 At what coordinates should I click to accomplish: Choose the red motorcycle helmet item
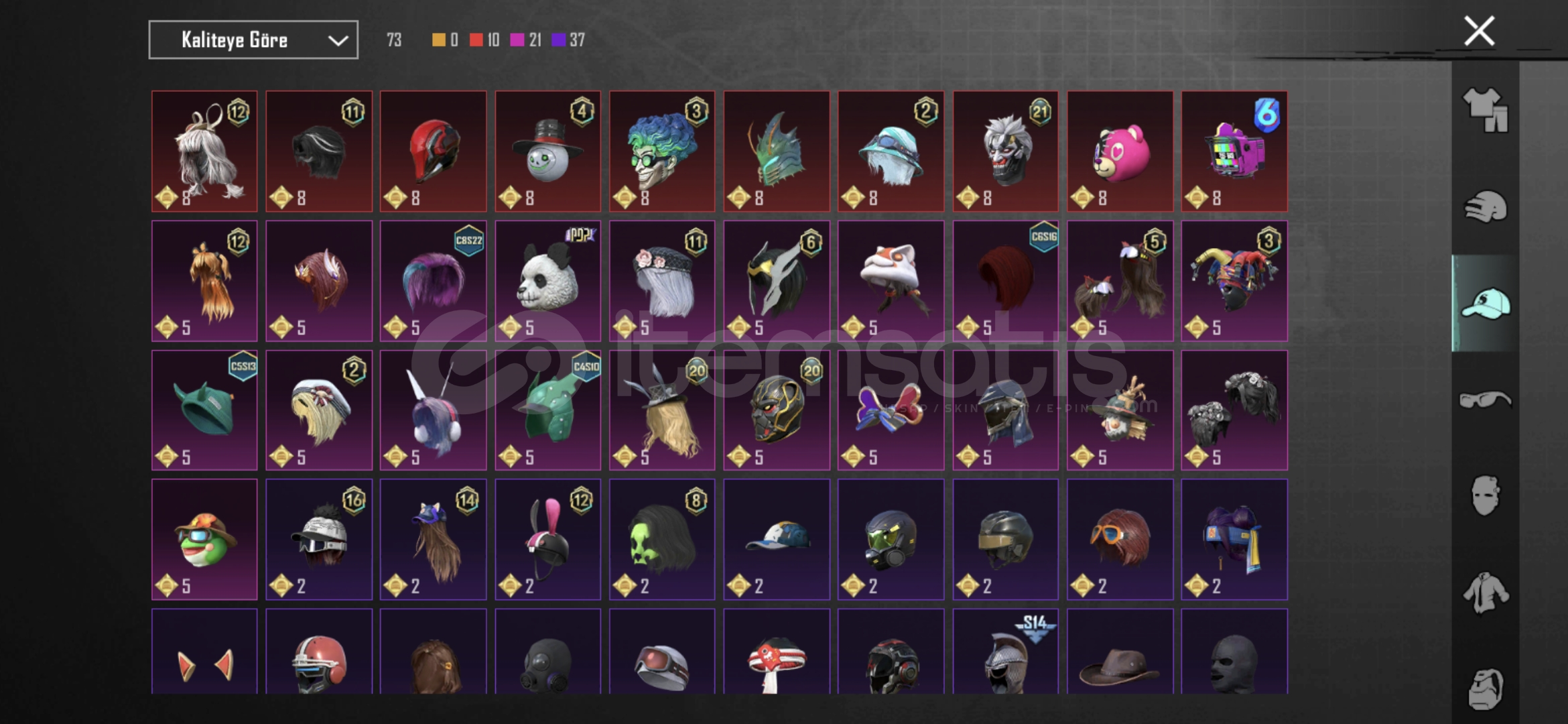coord(434,152)
